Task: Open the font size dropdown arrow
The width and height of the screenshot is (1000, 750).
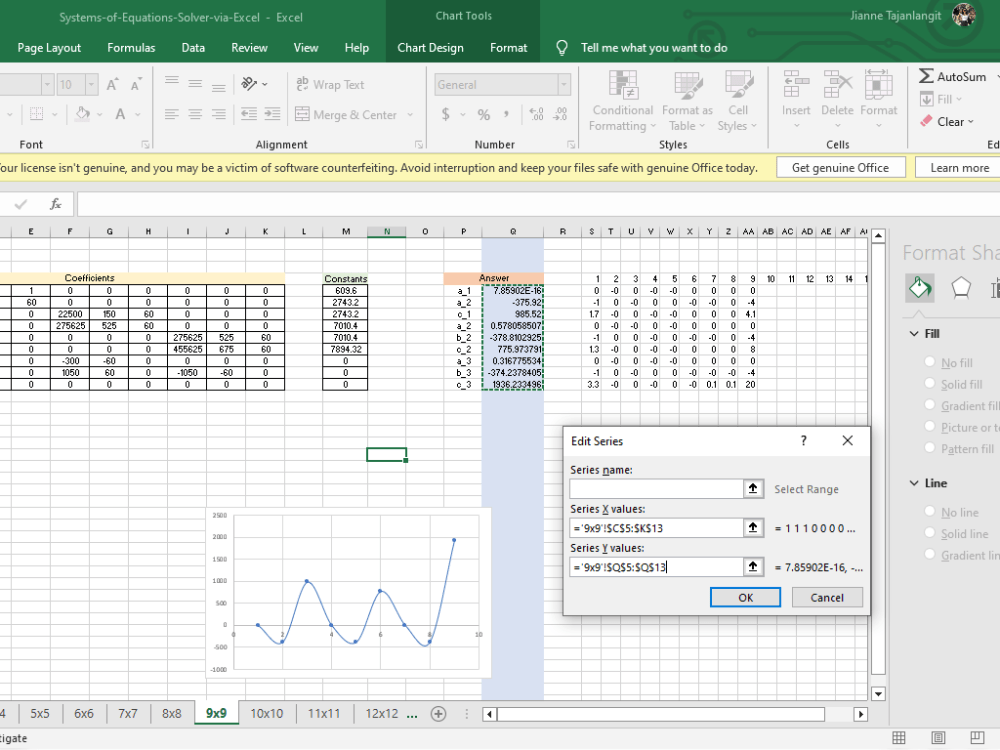Action: click(x=91, y=84)
